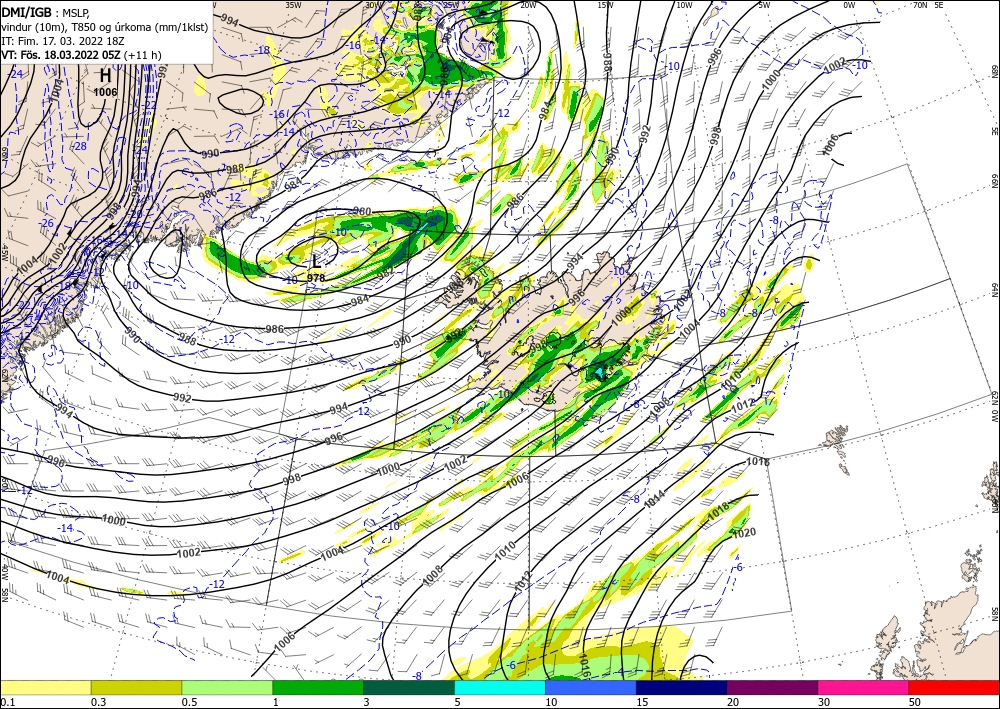Screen dimensions: 1000x709
Task: Click the 5W longitude label
Action: point(764,4)
